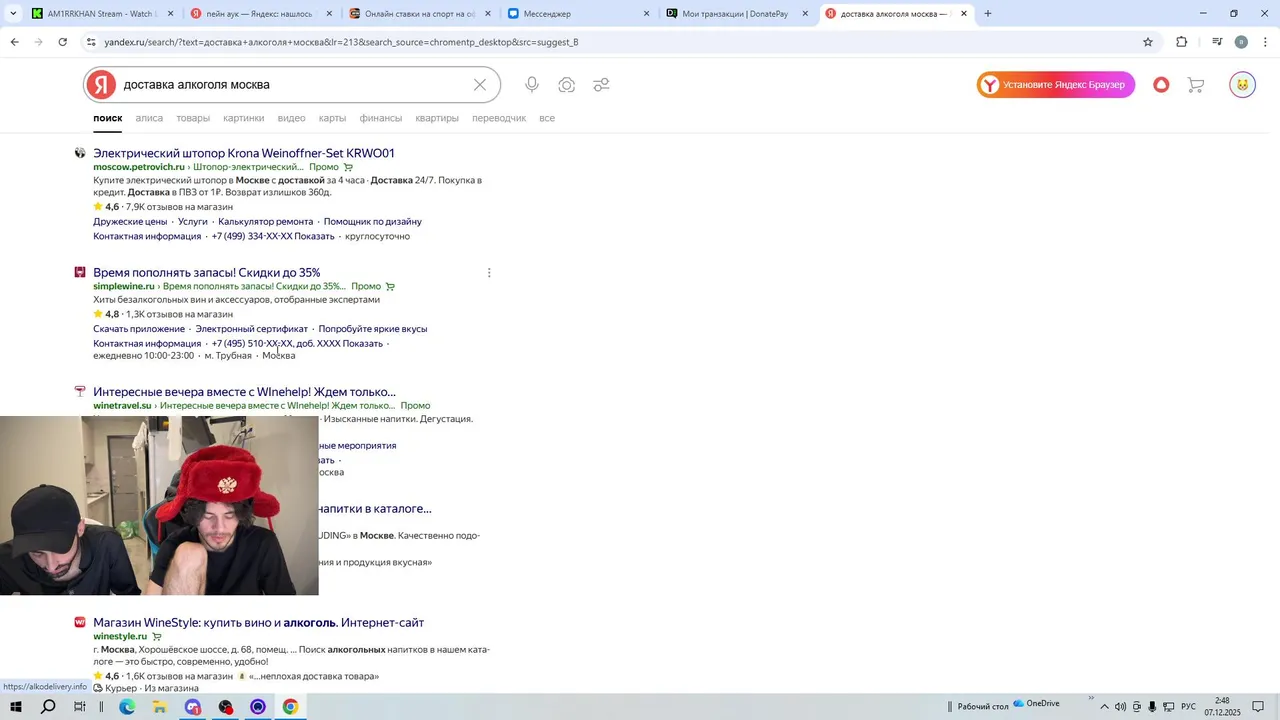Bookmark this page with star icon
The image size is (1280, 720).
click(x=1148, y=42)
